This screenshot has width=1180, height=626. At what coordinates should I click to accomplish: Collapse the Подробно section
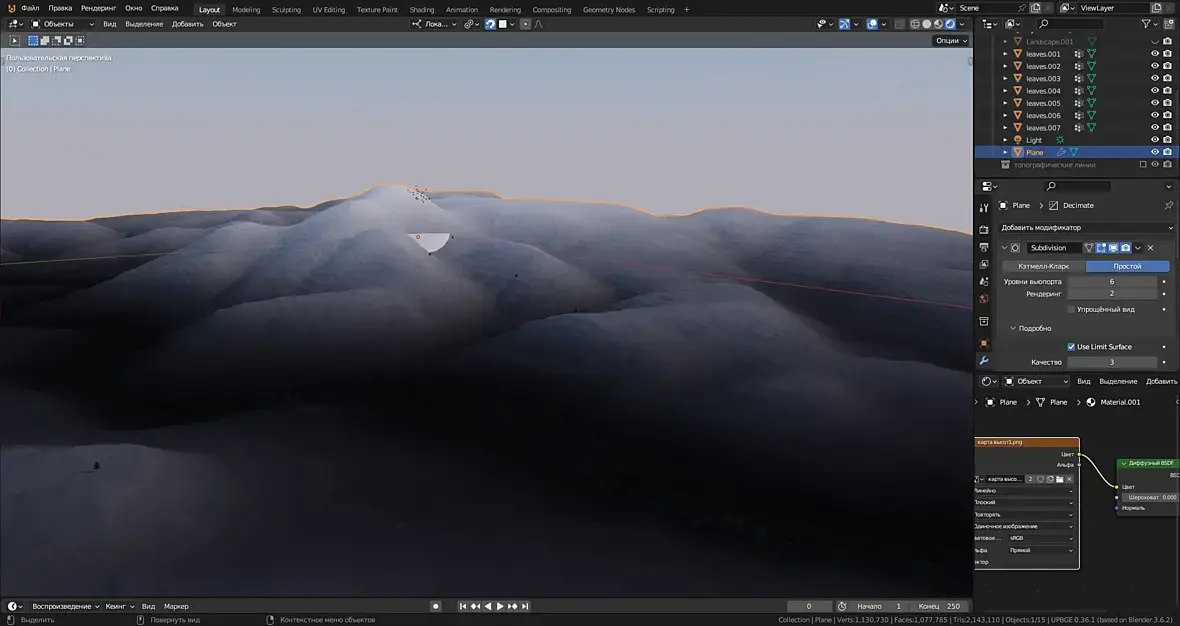(x=1013, y=328)
